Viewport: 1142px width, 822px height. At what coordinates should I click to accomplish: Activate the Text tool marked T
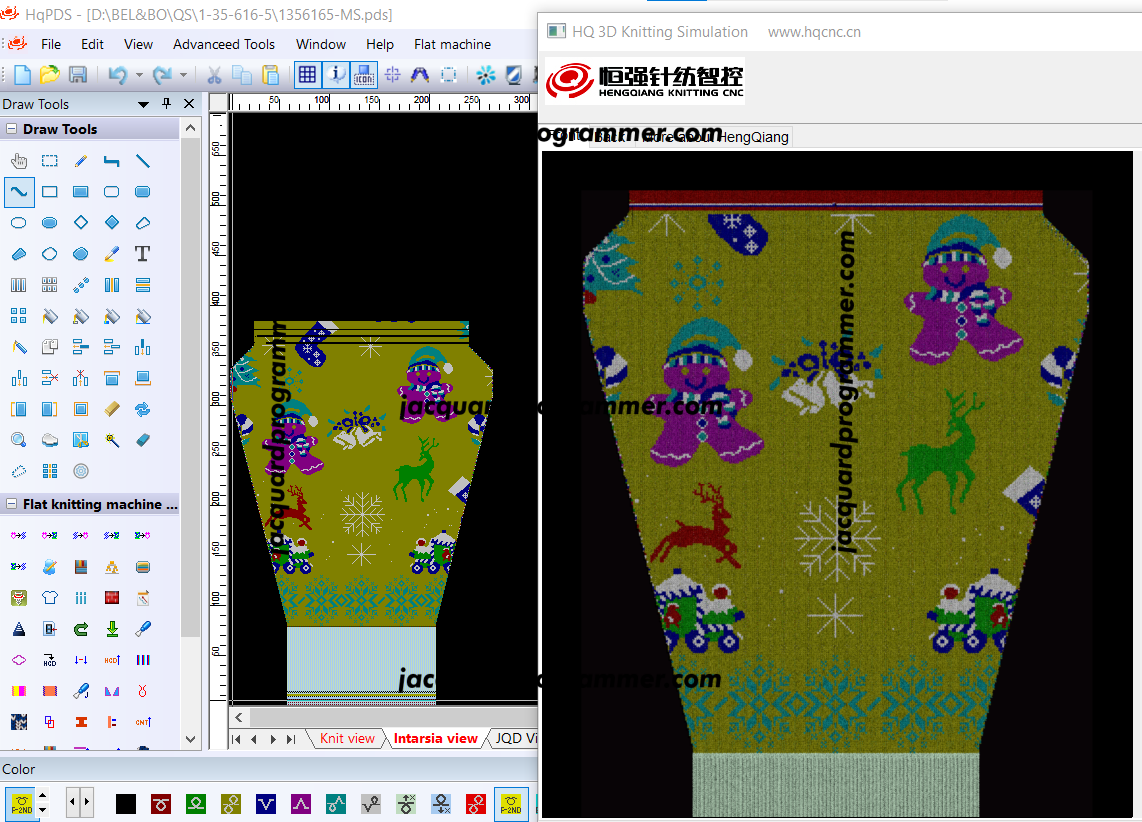coord(143,254)
